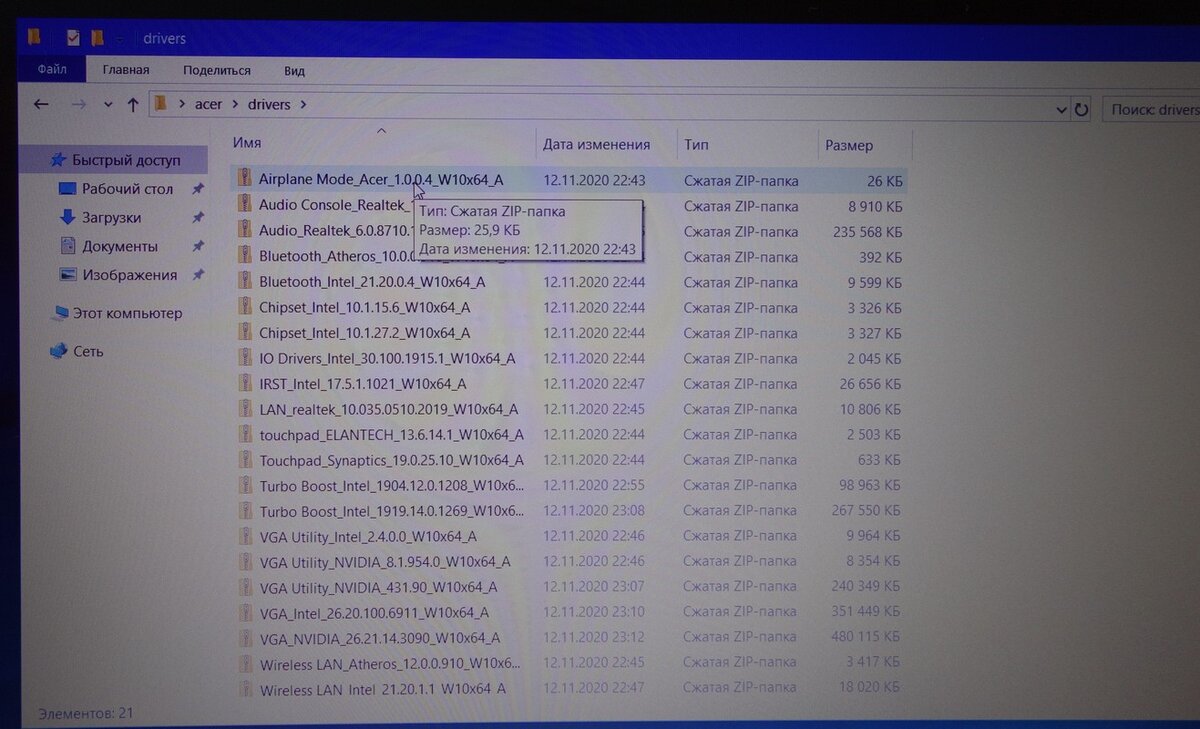Click the new folder quick access toolbar icon

click(x=97, y=39)
